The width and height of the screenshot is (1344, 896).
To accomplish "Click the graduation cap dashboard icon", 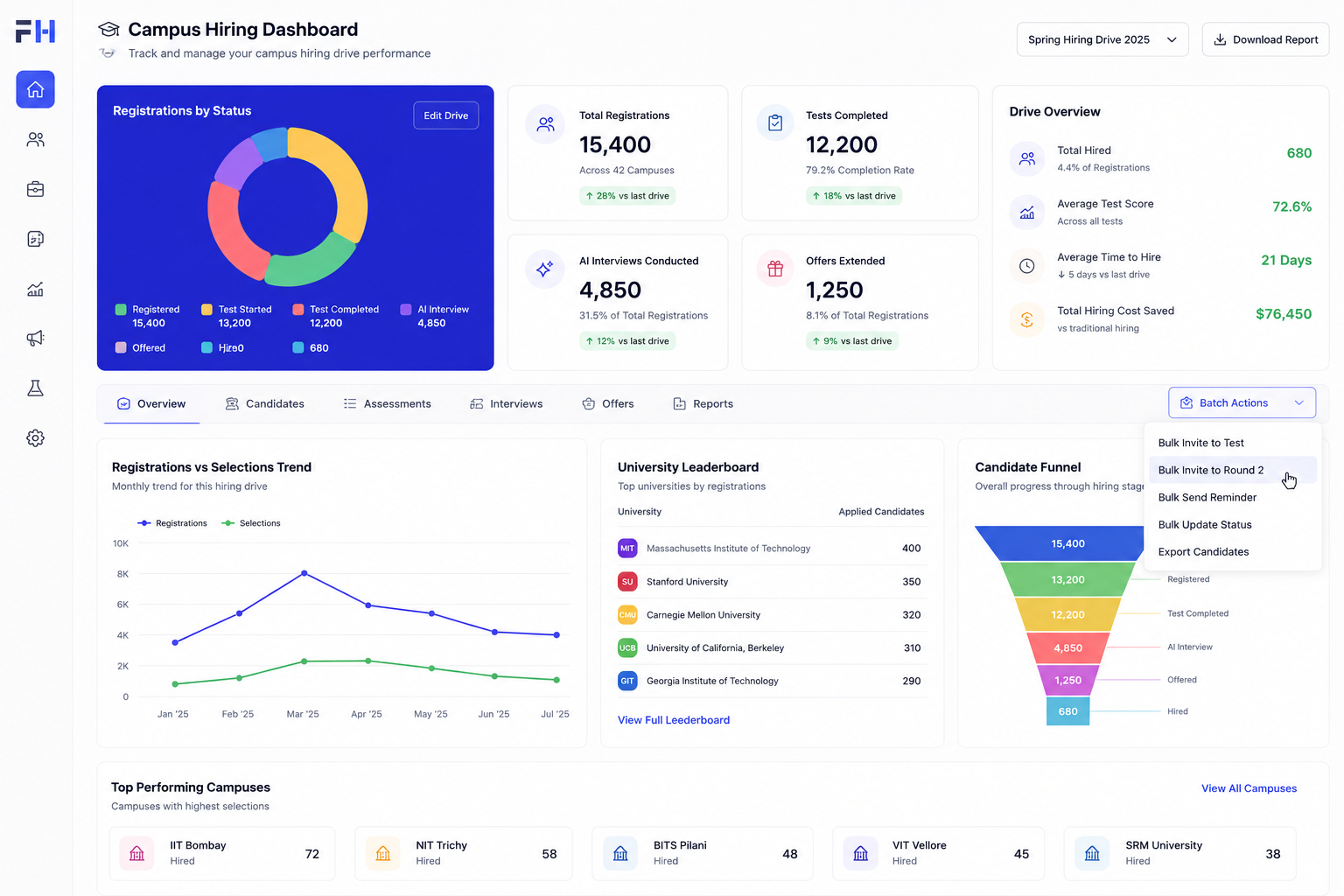I will point(108,30).
